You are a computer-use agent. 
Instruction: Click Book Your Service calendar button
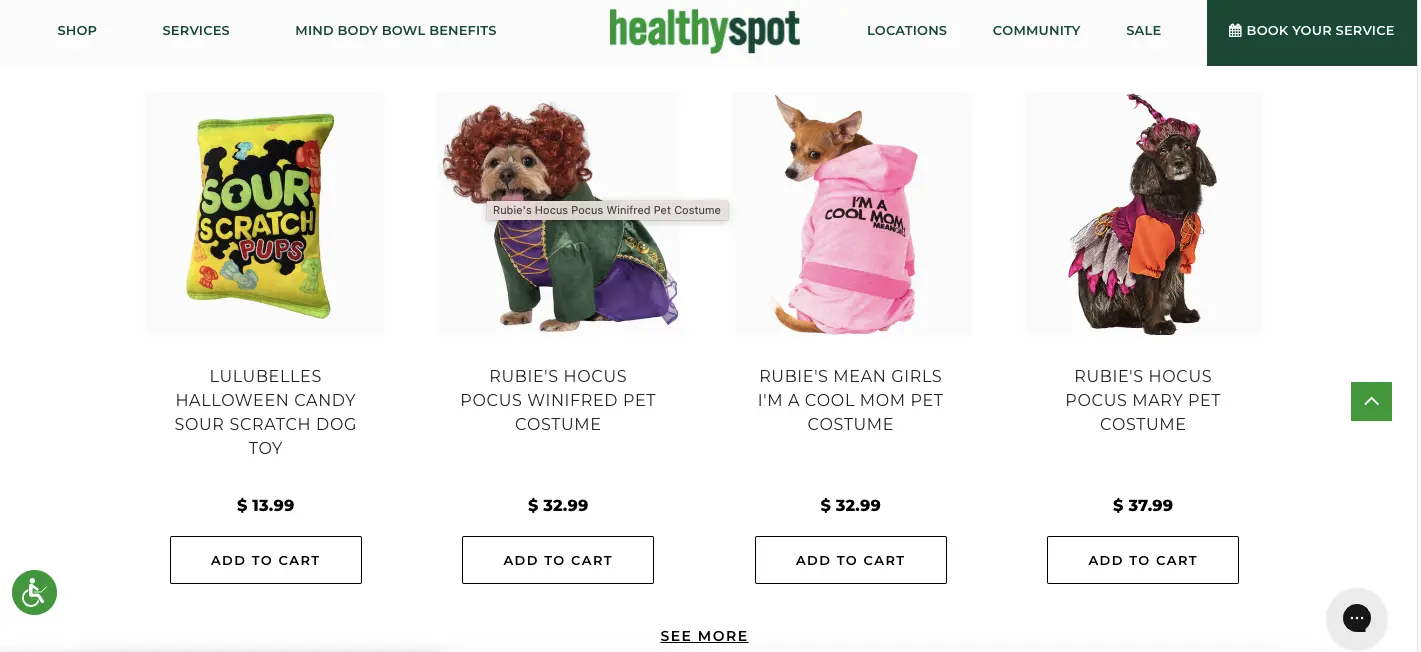click(1311, 31)
